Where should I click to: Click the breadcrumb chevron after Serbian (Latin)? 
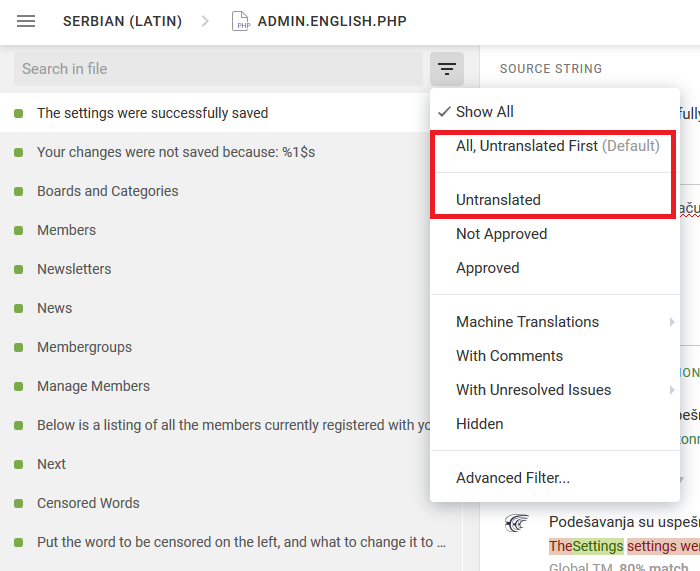[205, 21]
